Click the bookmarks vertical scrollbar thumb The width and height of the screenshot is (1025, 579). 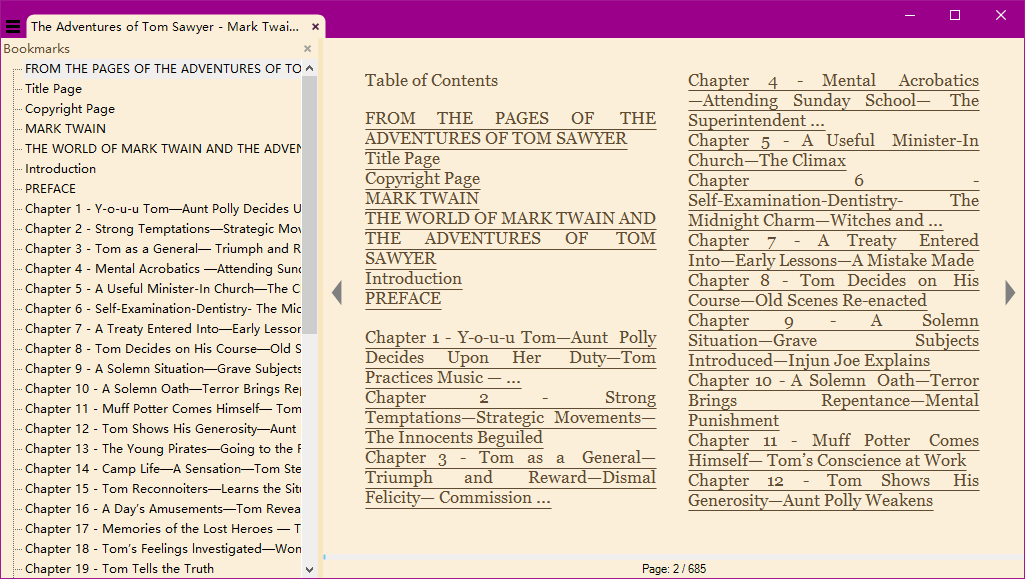pos(309,205)
